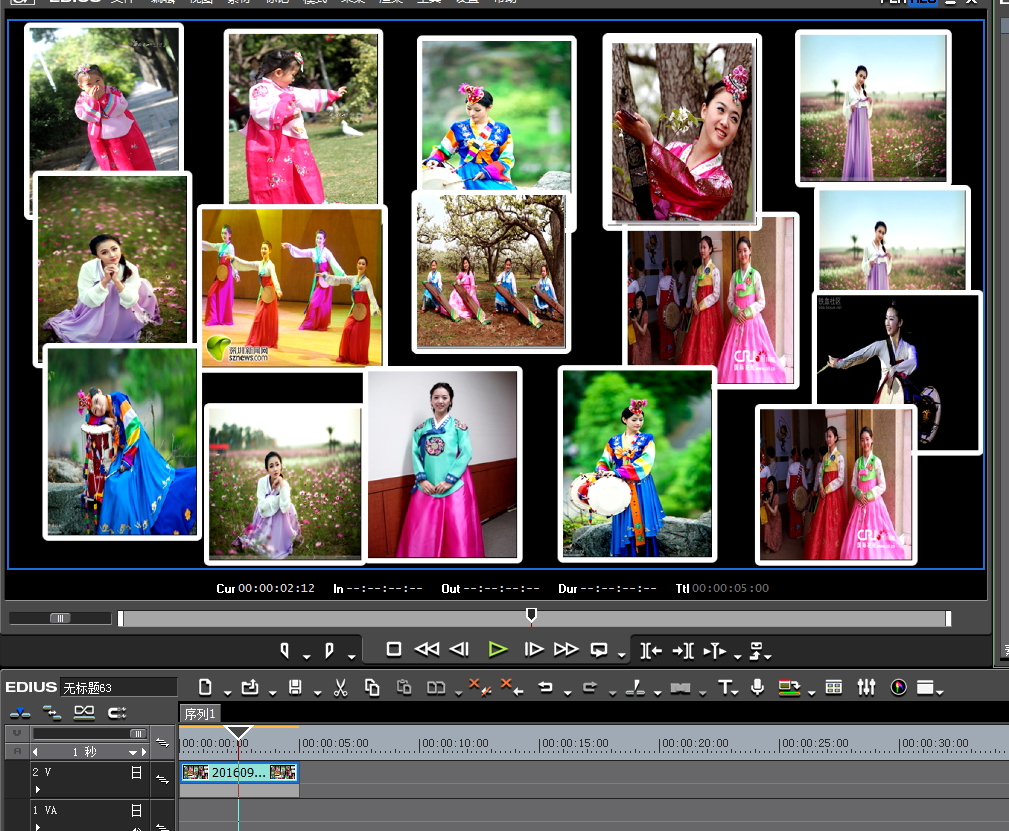Select the scissors cut icon

[x=340, y=687]
